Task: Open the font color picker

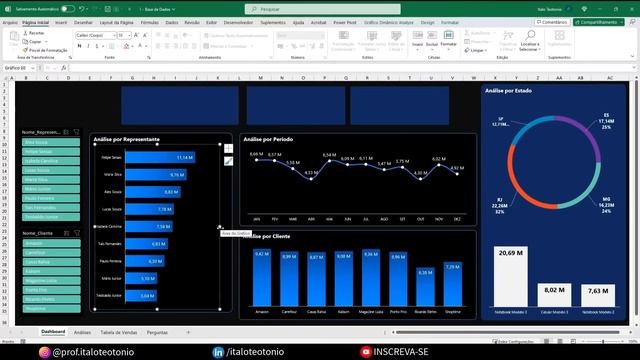Action: coord(140,46)
